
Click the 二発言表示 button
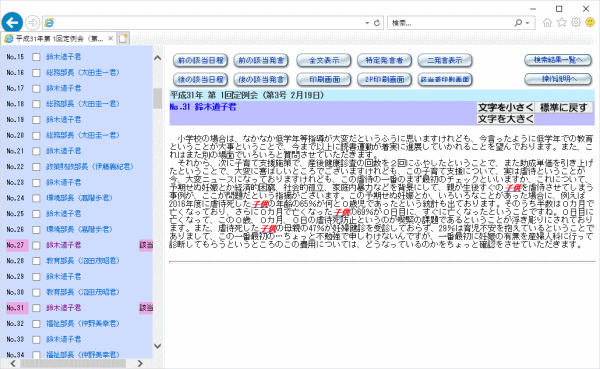445,60
